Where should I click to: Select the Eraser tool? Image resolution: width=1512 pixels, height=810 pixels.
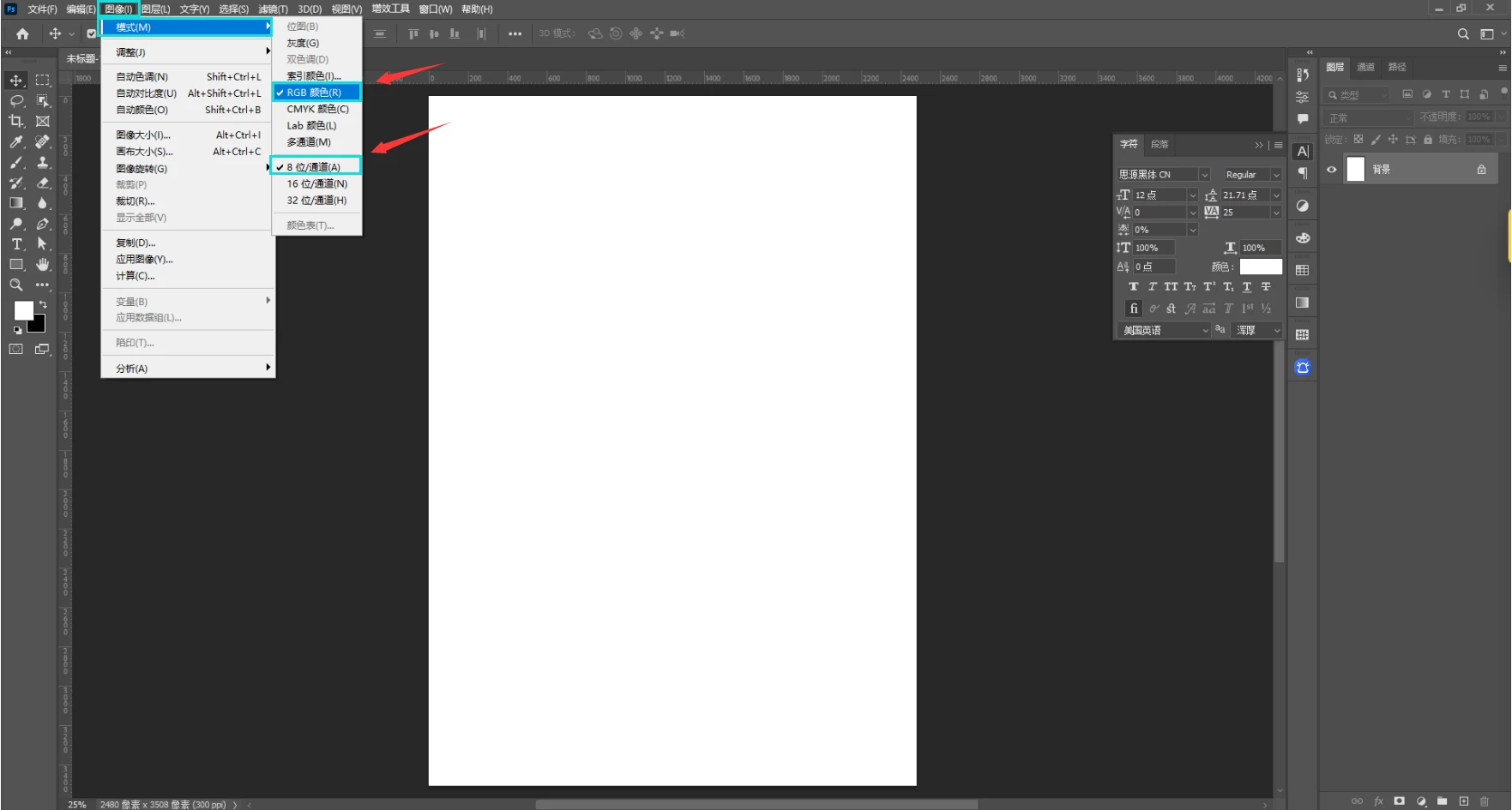coord(42,183)
